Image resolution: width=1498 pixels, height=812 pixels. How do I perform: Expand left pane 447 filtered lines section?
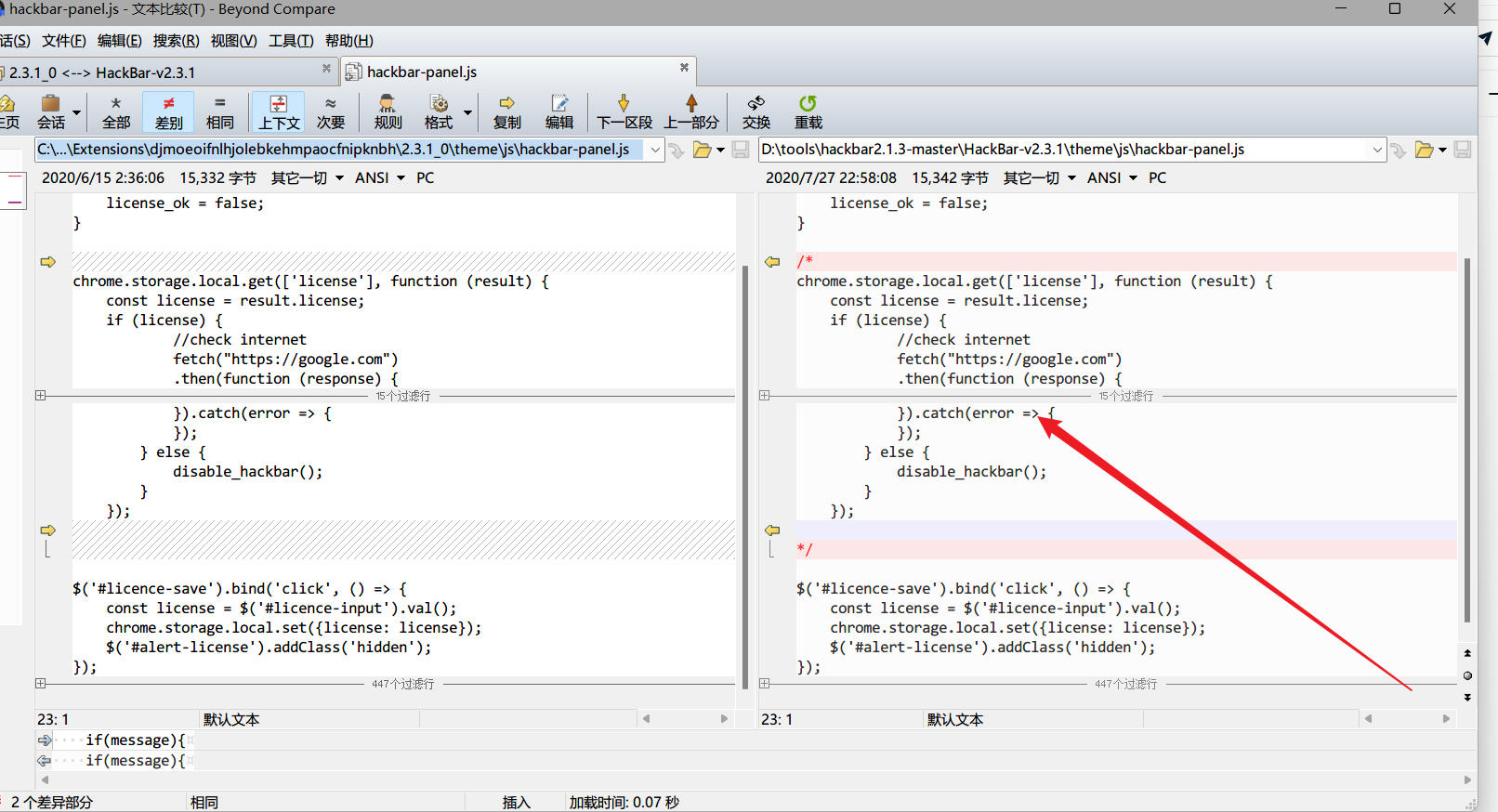pyautogui.click(x=40, y=683)
